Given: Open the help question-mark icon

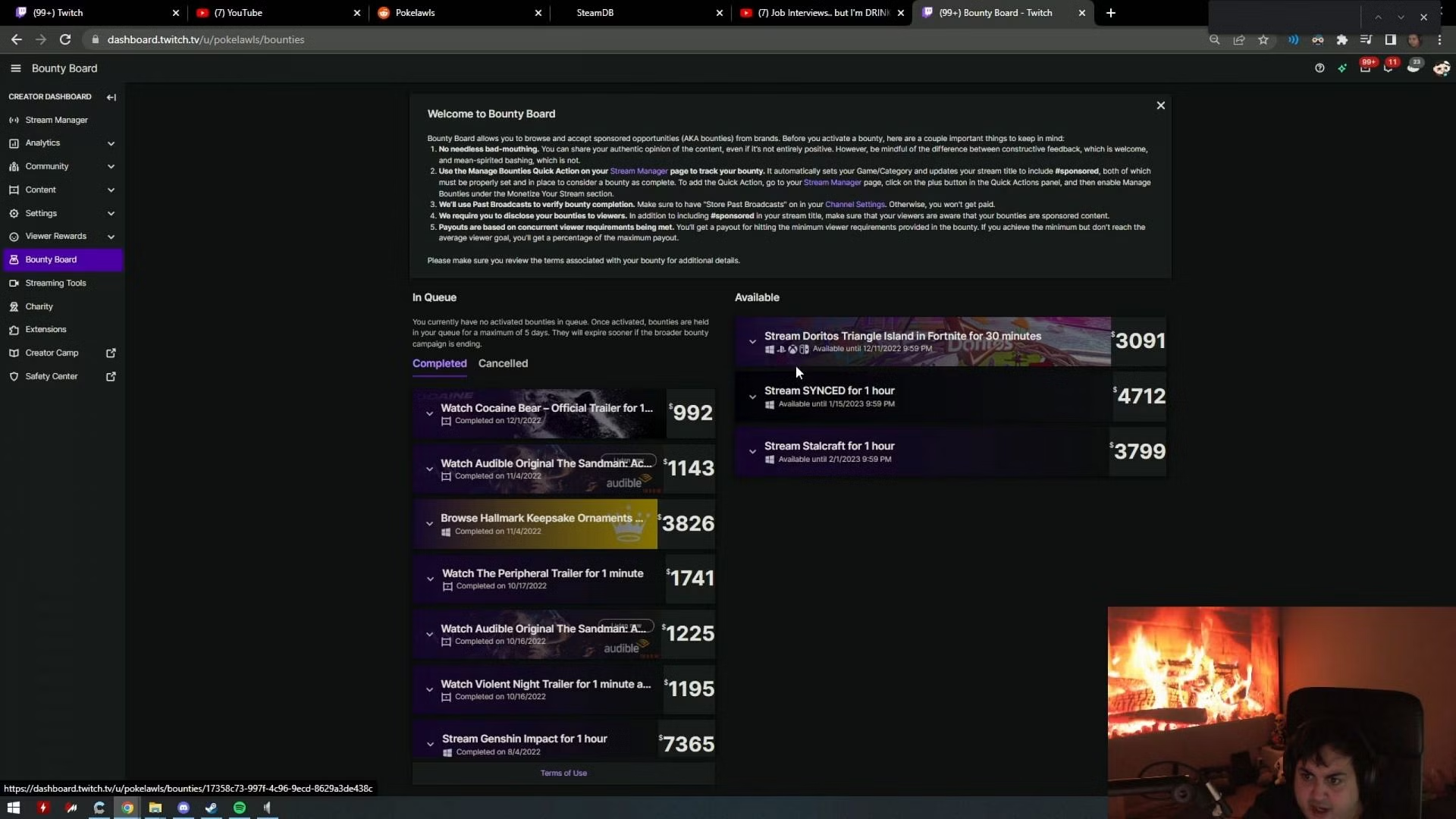Looking at the screenshot, I should point(1319,68).
